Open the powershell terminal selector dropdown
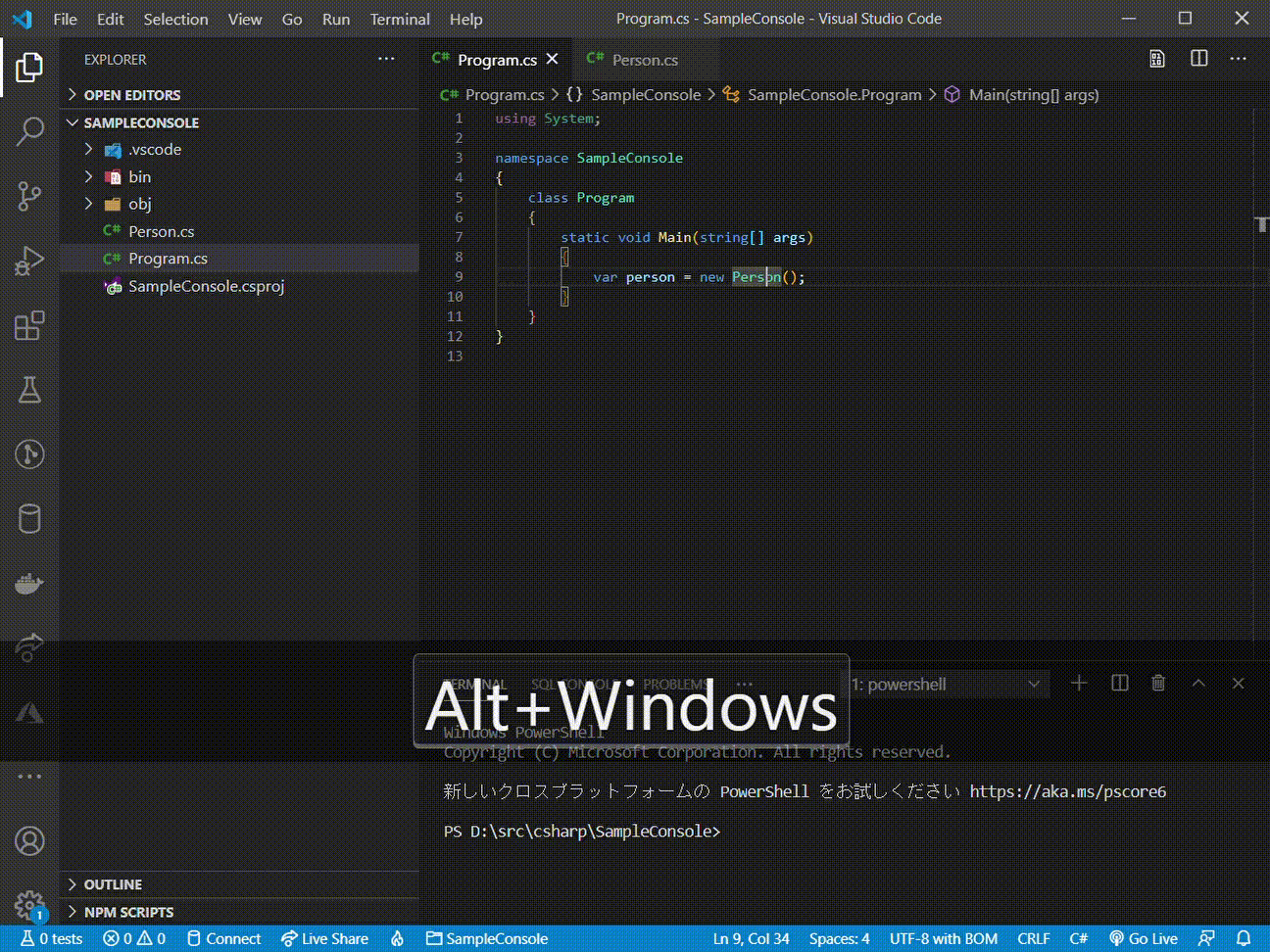Screen dimensions: 1270x952 pyautogui.click(x=946, y=685)
